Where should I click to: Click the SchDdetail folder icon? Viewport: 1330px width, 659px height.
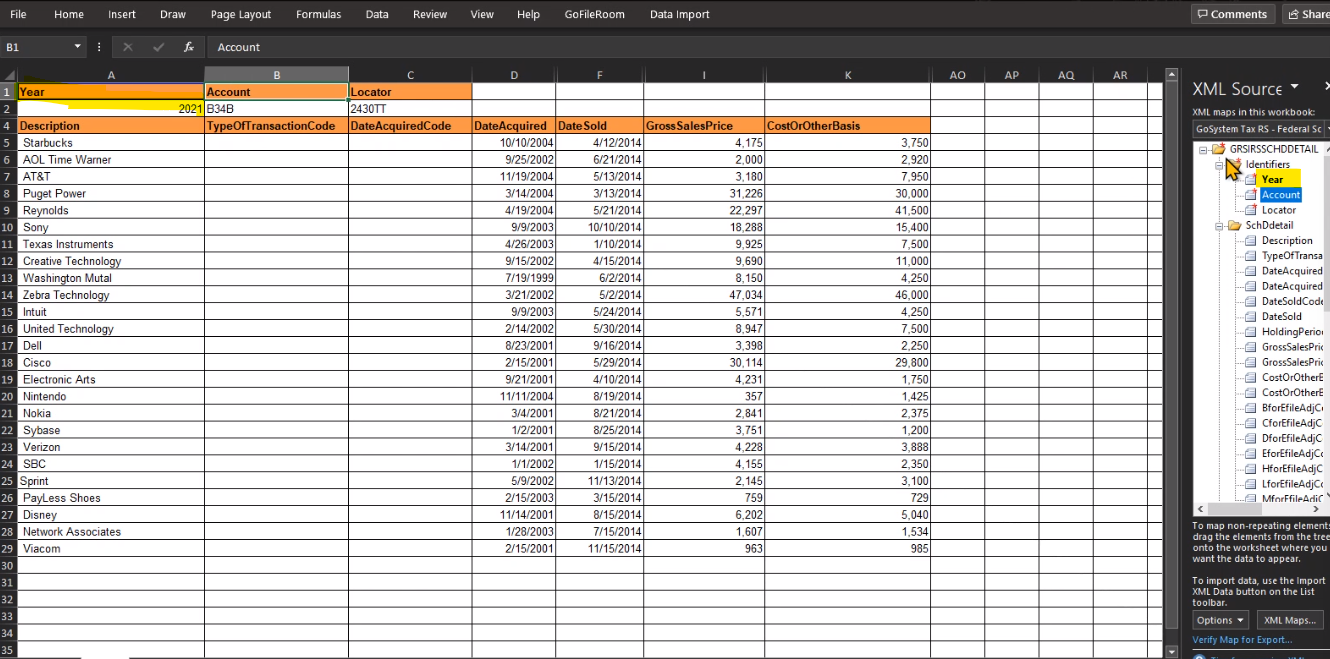(1235, 225)
